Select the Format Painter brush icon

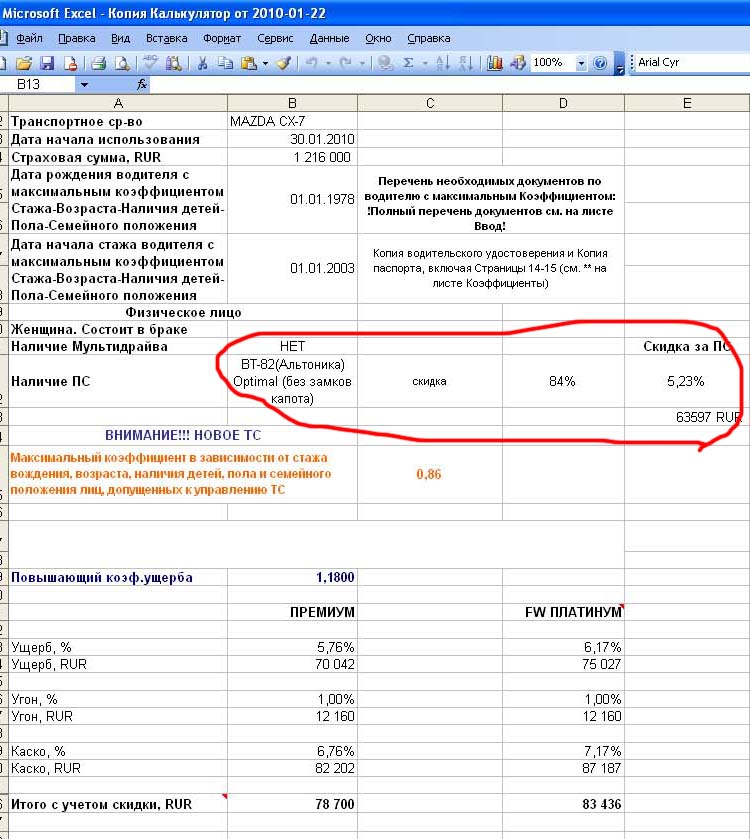284,63
